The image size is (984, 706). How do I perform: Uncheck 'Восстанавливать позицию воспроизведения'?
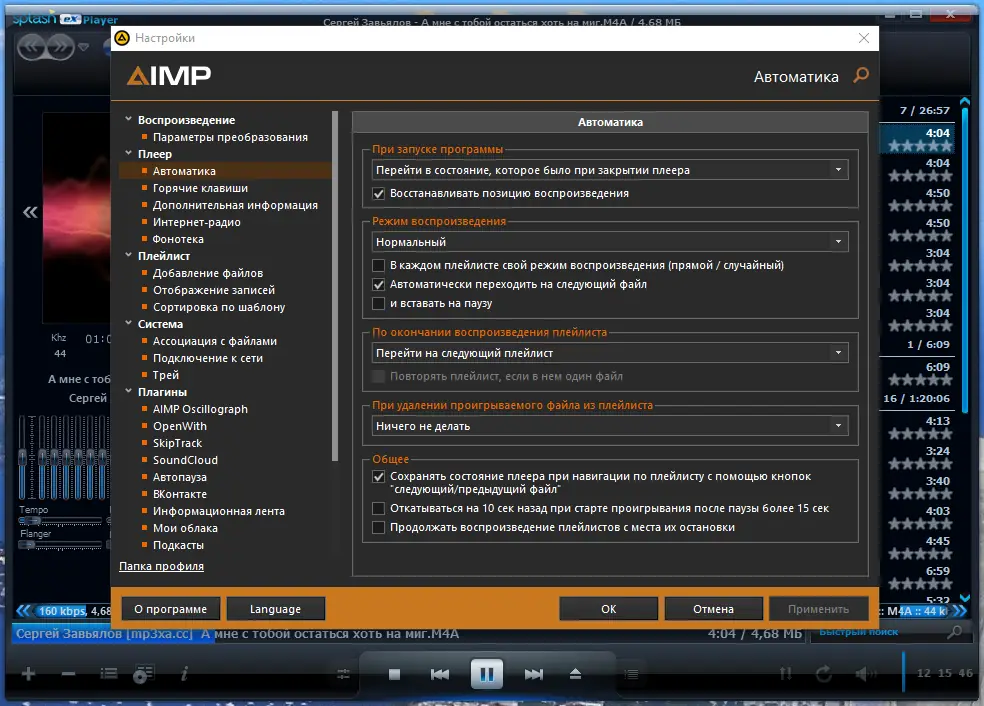point(378,193)
